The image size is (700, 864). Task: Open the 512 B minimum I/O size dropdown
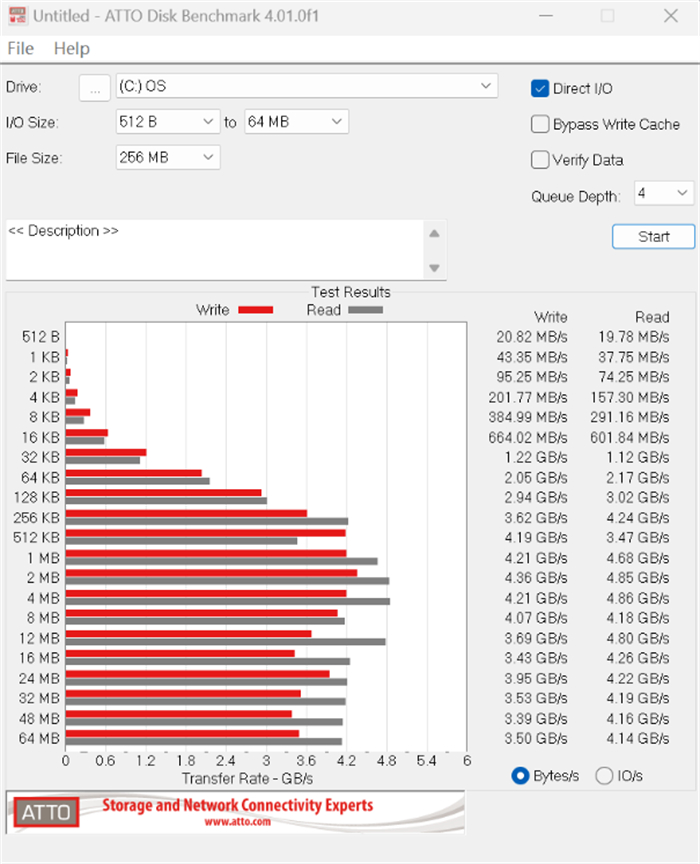168,122
